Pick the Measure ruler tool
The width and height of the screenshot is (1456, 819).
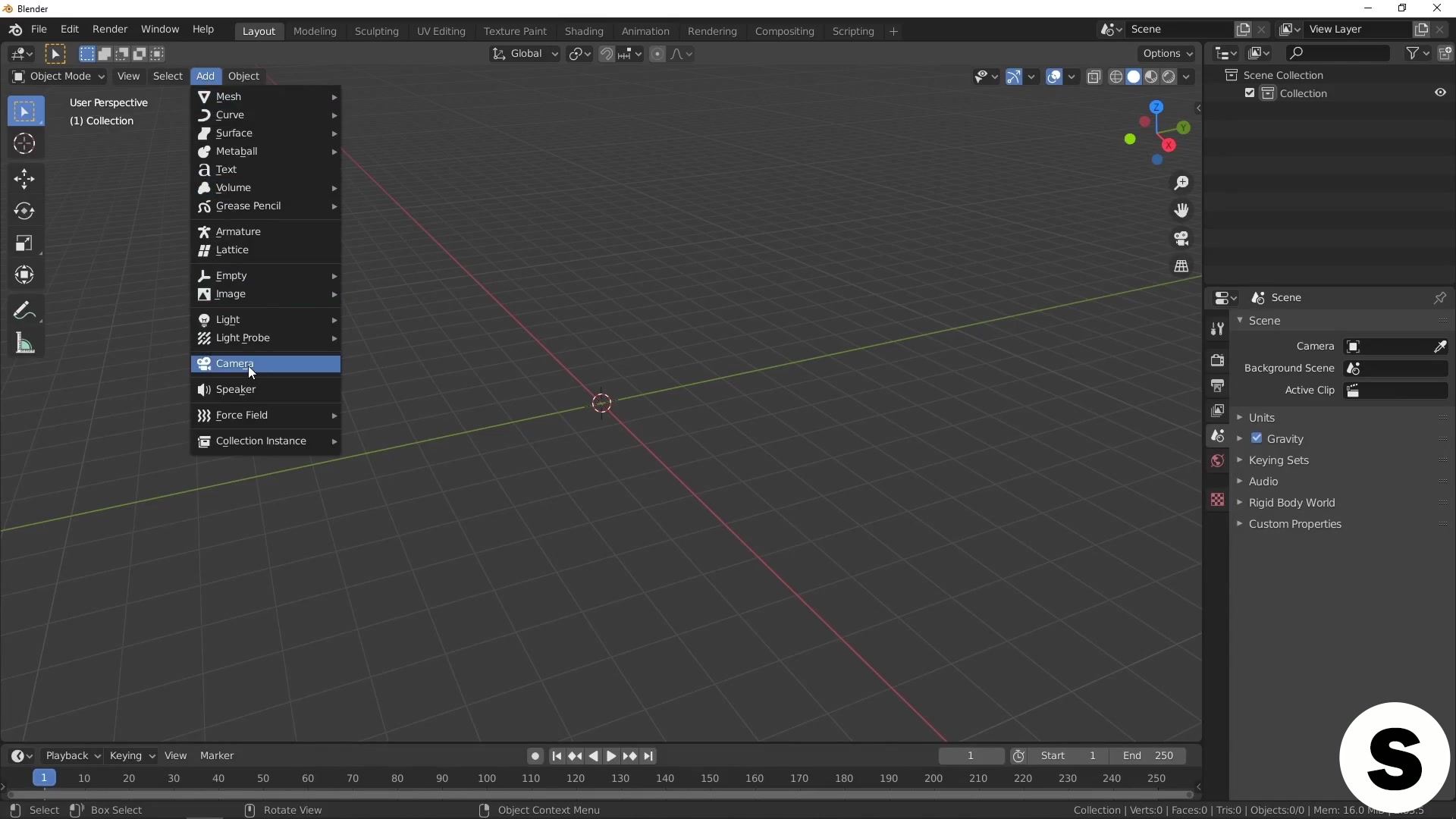24,344
